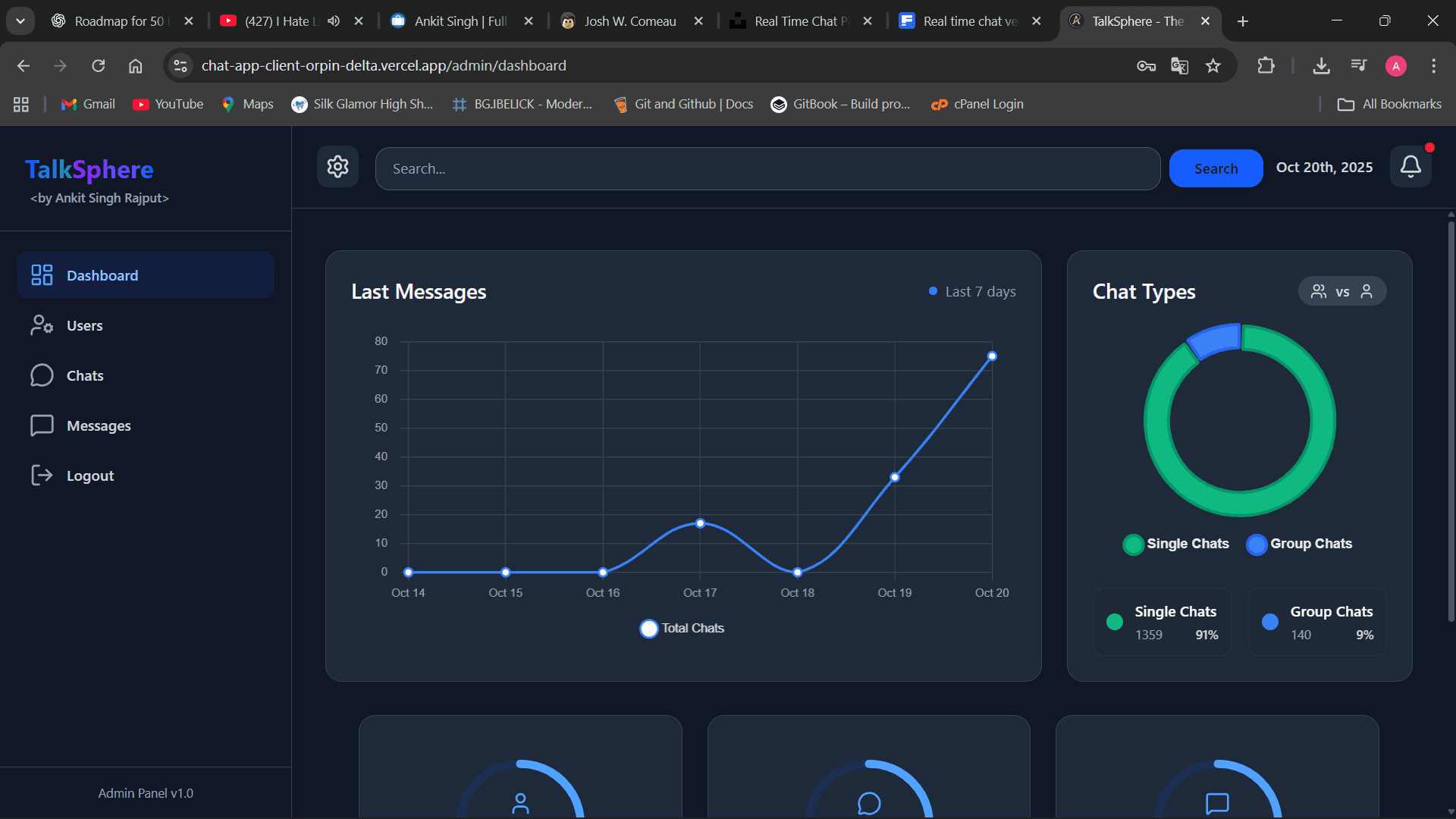Open settings via gear icon
Image resolution: width=1456 pixels, height=819 pixels.
337,167
